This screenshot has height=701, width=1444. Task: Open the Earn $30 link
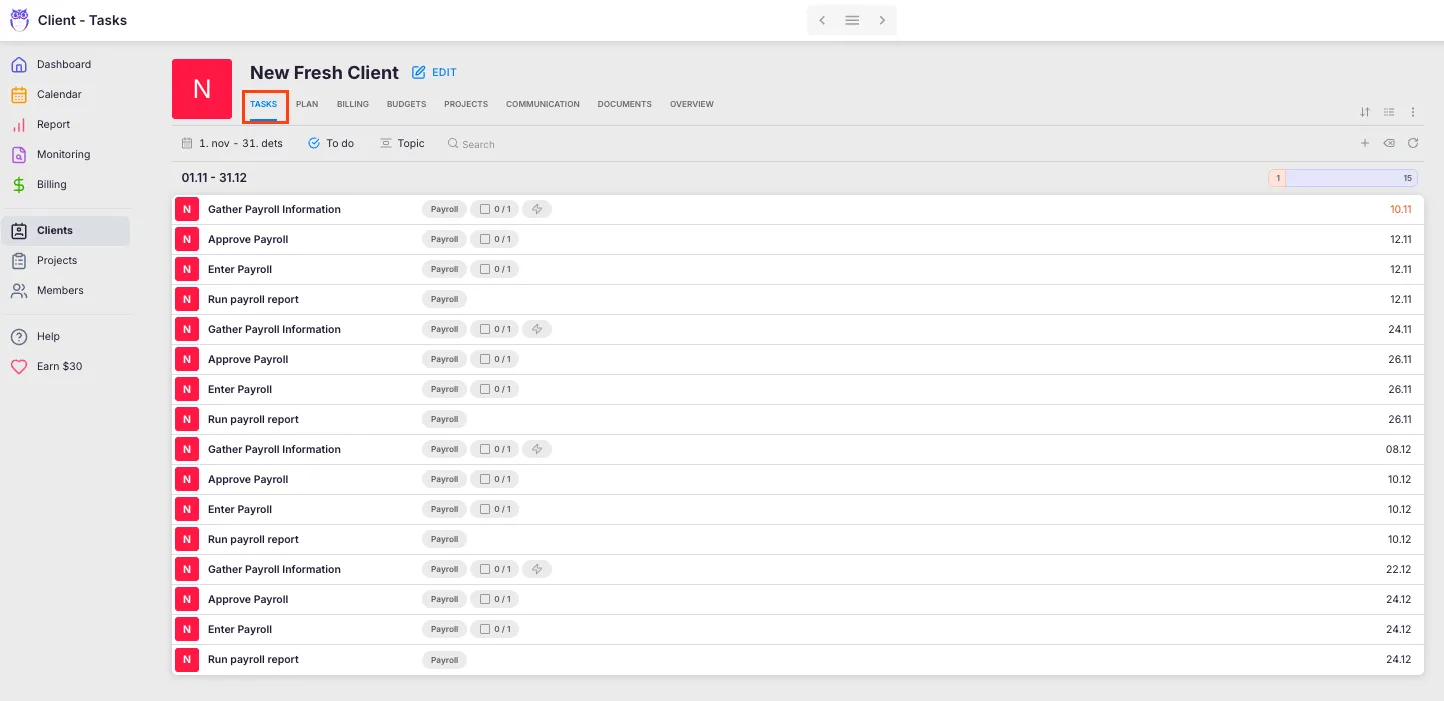pyautogui.click(x=59, y=366)
